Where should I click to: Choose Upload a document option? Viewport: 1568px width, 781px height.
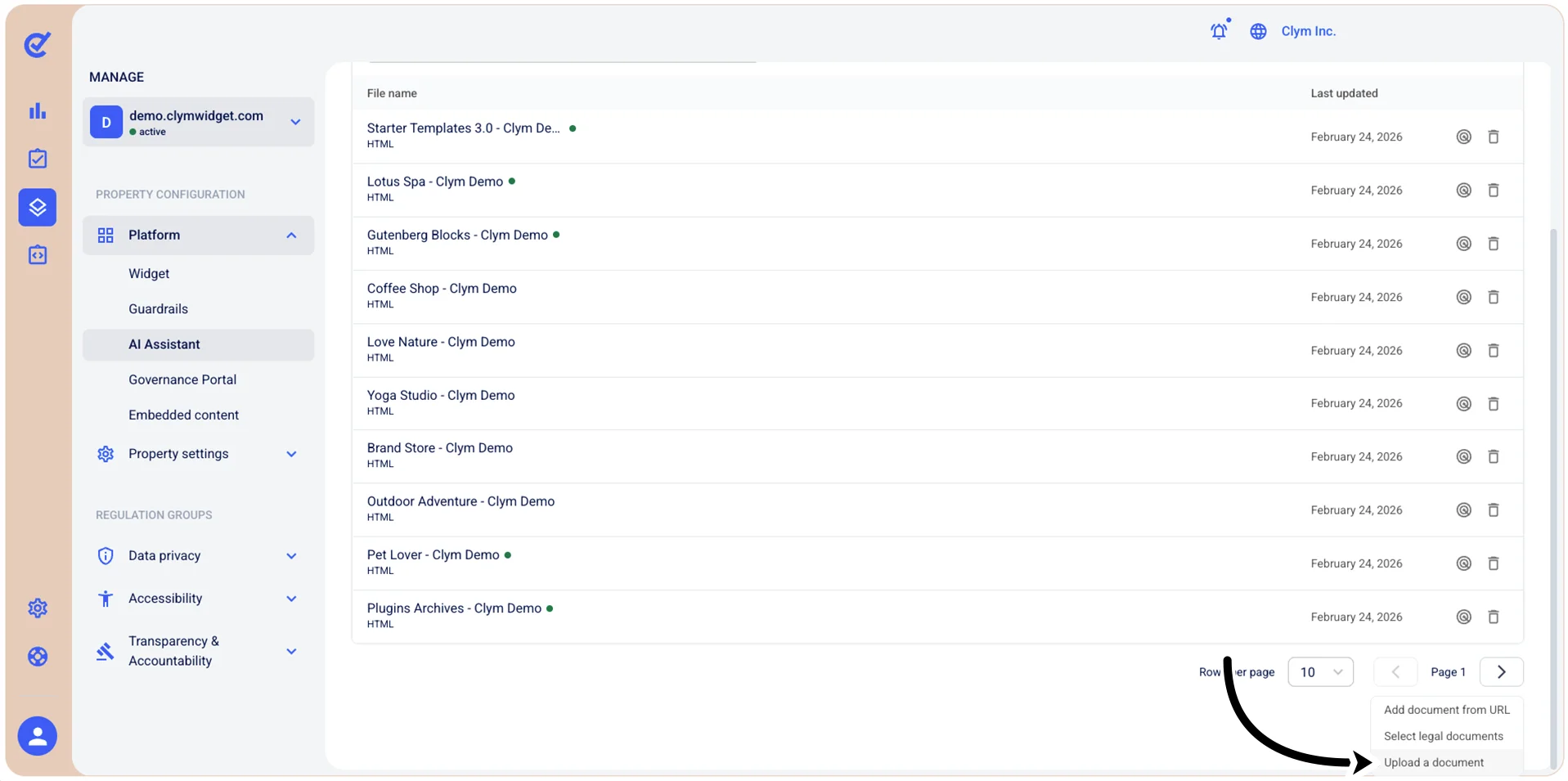click(1446, 762)
